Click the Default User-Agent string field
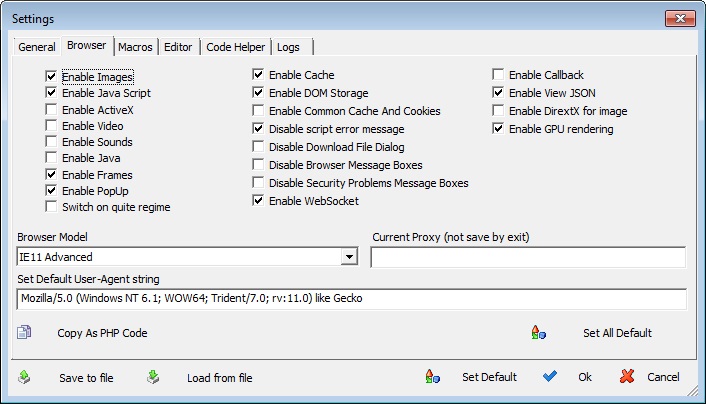This screenshot has height=404, width=706. click(x=352, y=299)
